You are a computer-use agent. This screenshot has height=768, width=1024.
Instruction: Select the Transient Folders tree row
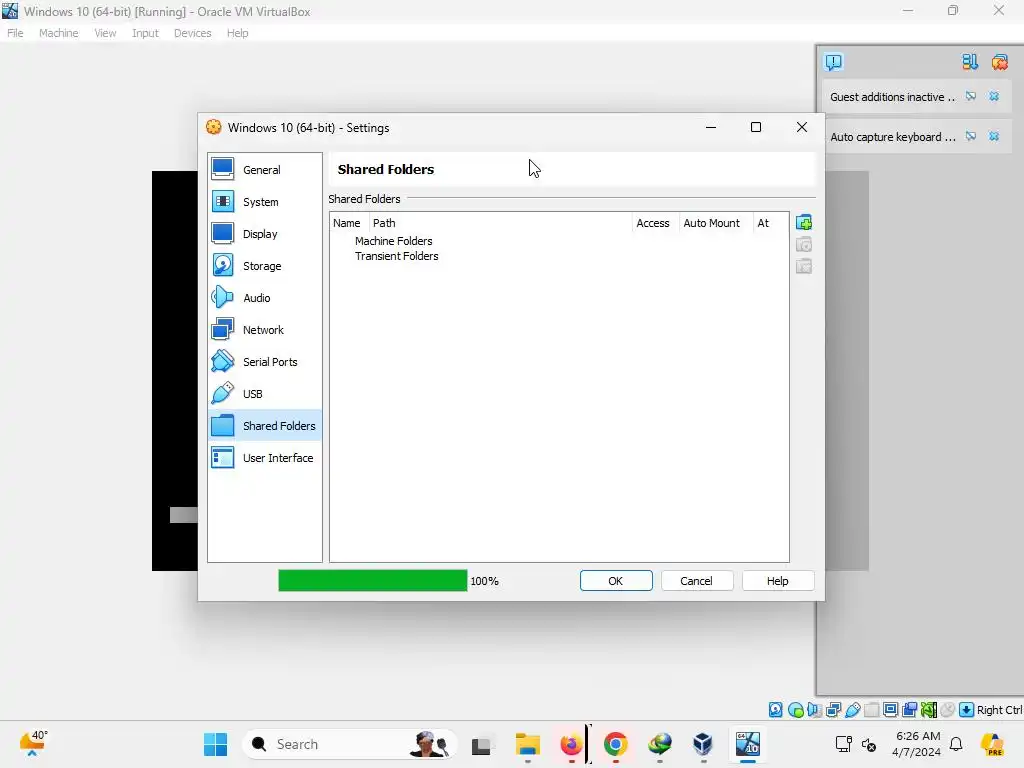tap(396, 256)
